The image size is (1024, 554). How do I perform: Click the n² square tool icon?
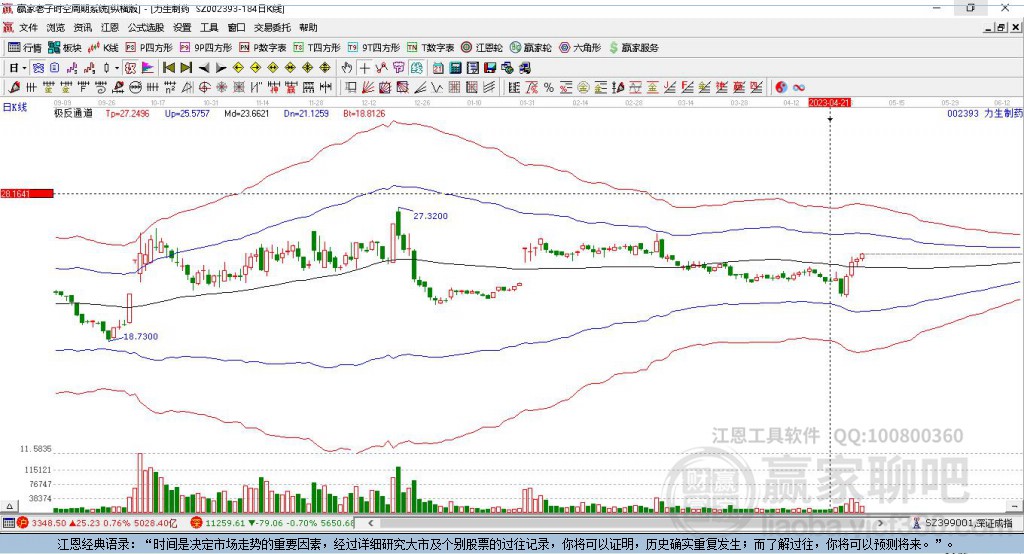[170, 88]
